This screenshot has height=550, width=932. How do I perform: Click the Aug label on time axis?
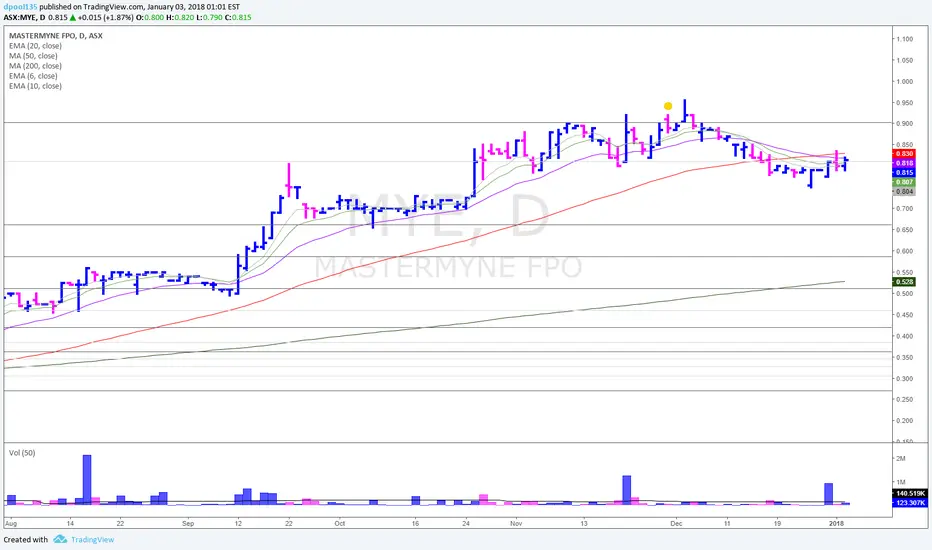(x=11, y=524)
